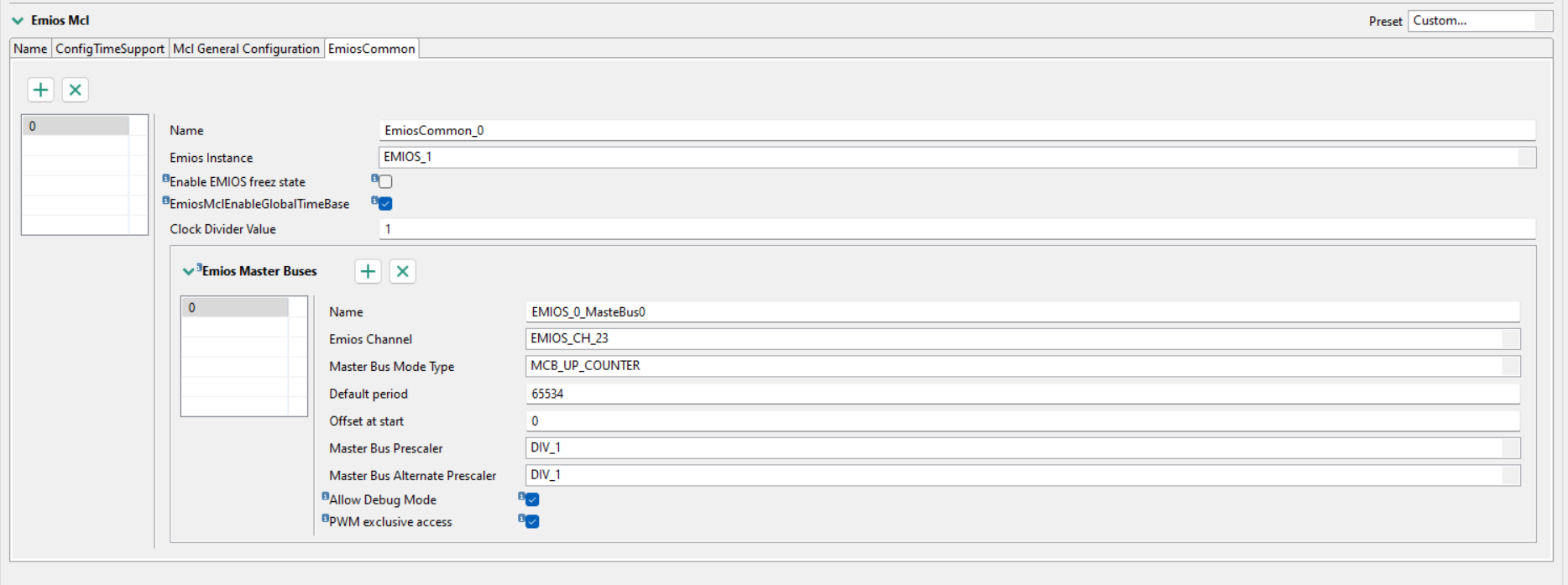1568x585 pixels.
Task: Switch to Mcl General Configuration tab
Action: [x=246, y=49]
